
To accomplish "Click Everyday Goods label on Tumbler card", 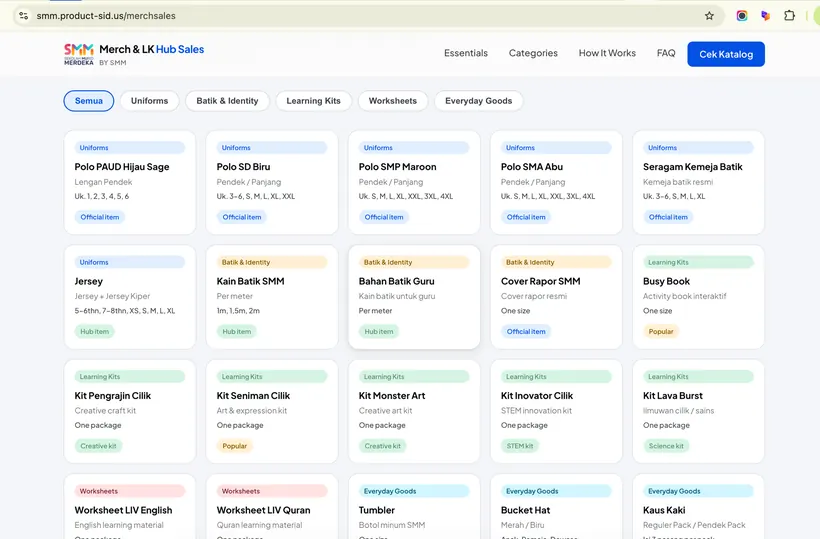I will click(414, 491).
